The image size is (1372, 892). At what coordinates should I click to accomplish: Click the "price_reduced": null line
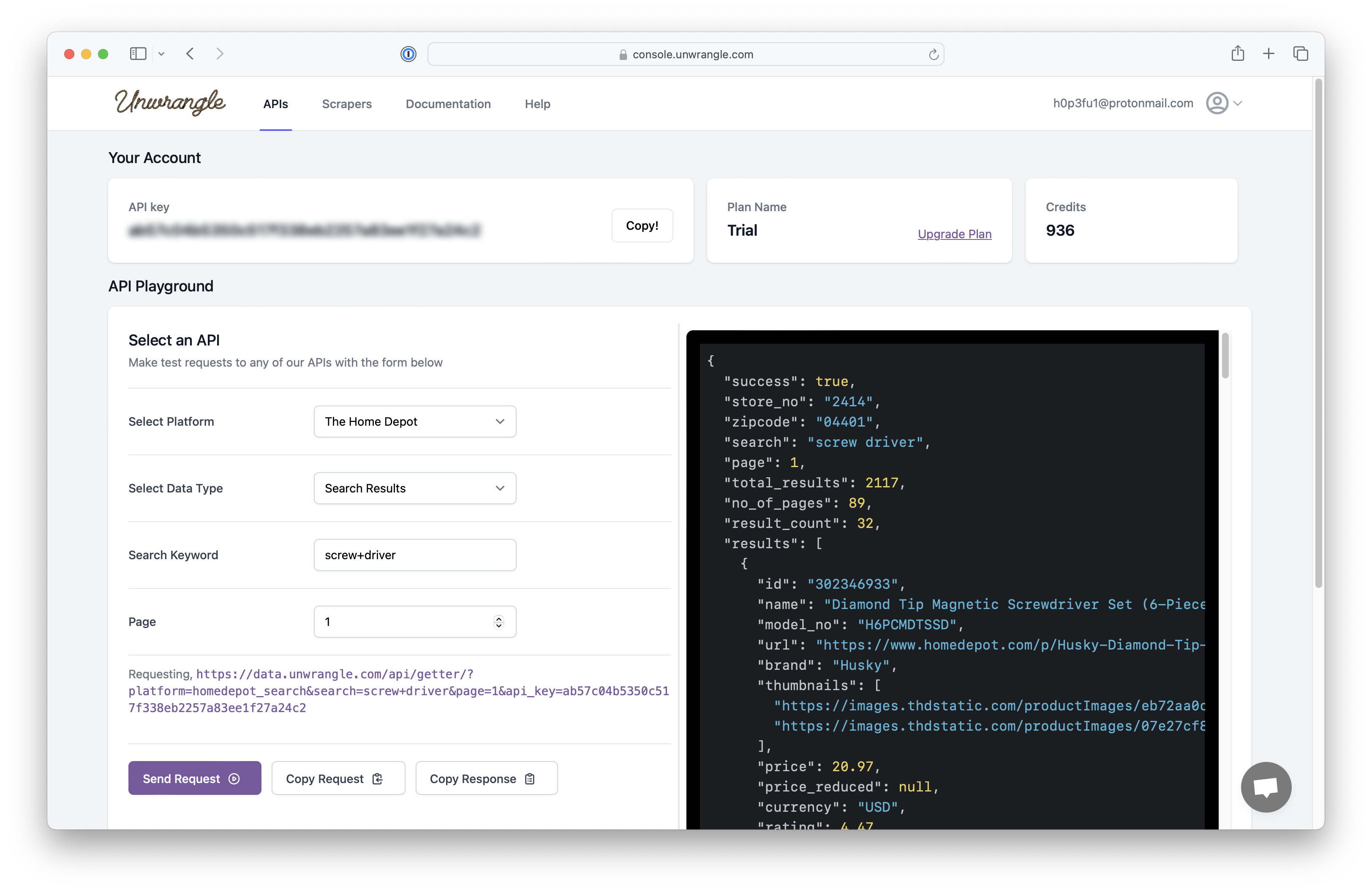pyautogui.click(x=847, y=787)
